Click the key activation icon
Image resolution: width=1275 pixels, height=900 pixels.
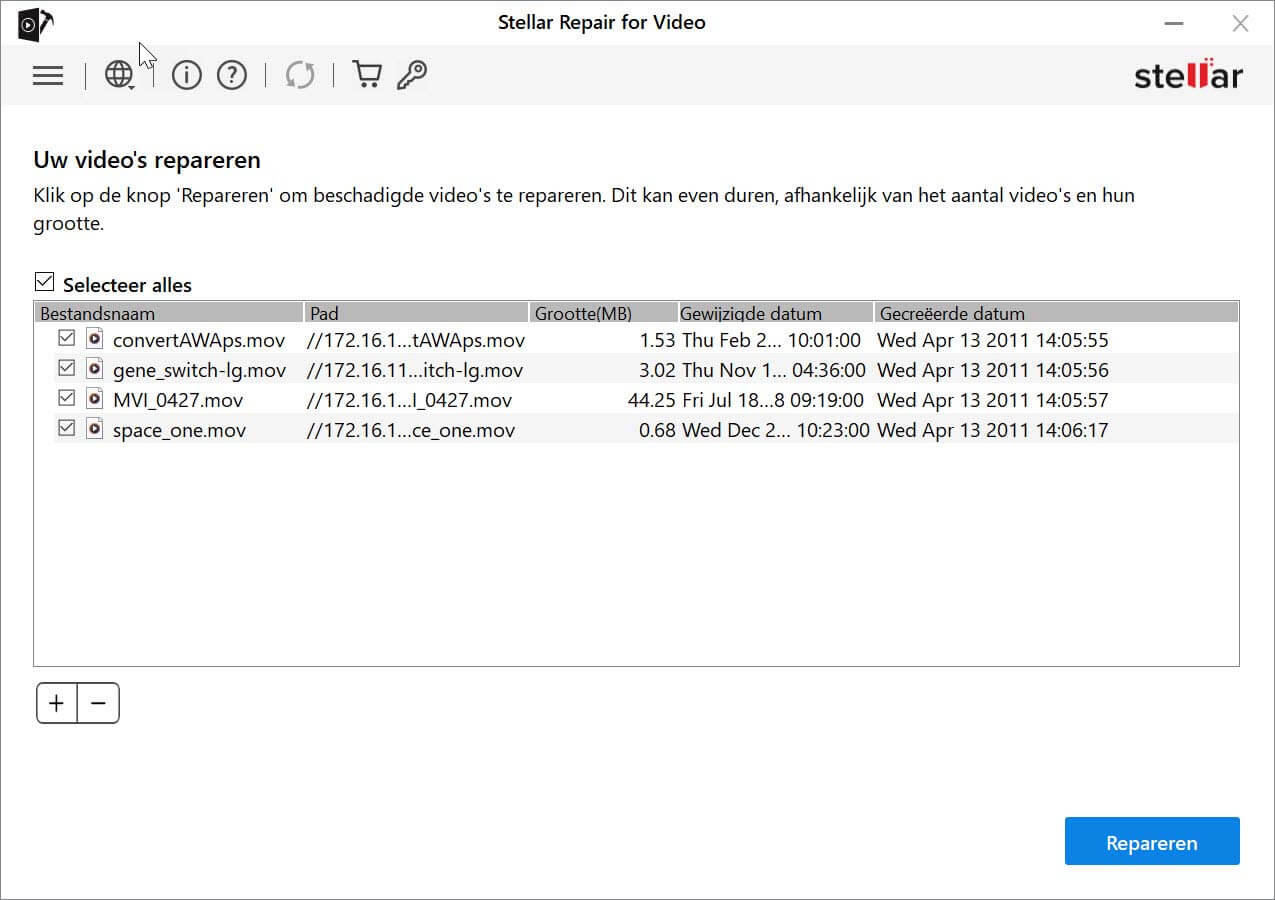[412, 75]
